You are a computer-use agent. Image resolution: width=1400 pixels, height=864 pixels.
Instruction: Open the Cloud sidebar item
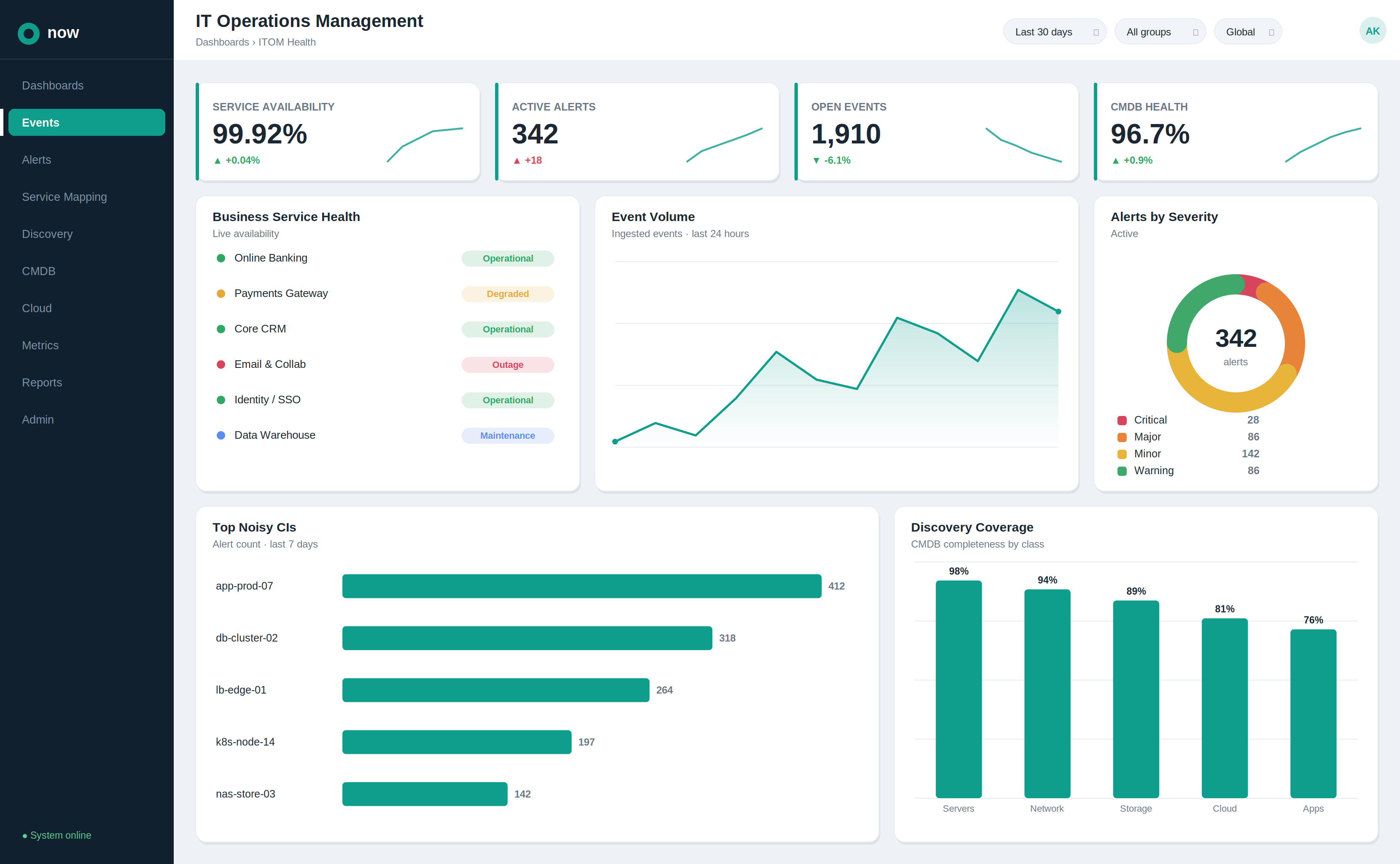(87, 308)
